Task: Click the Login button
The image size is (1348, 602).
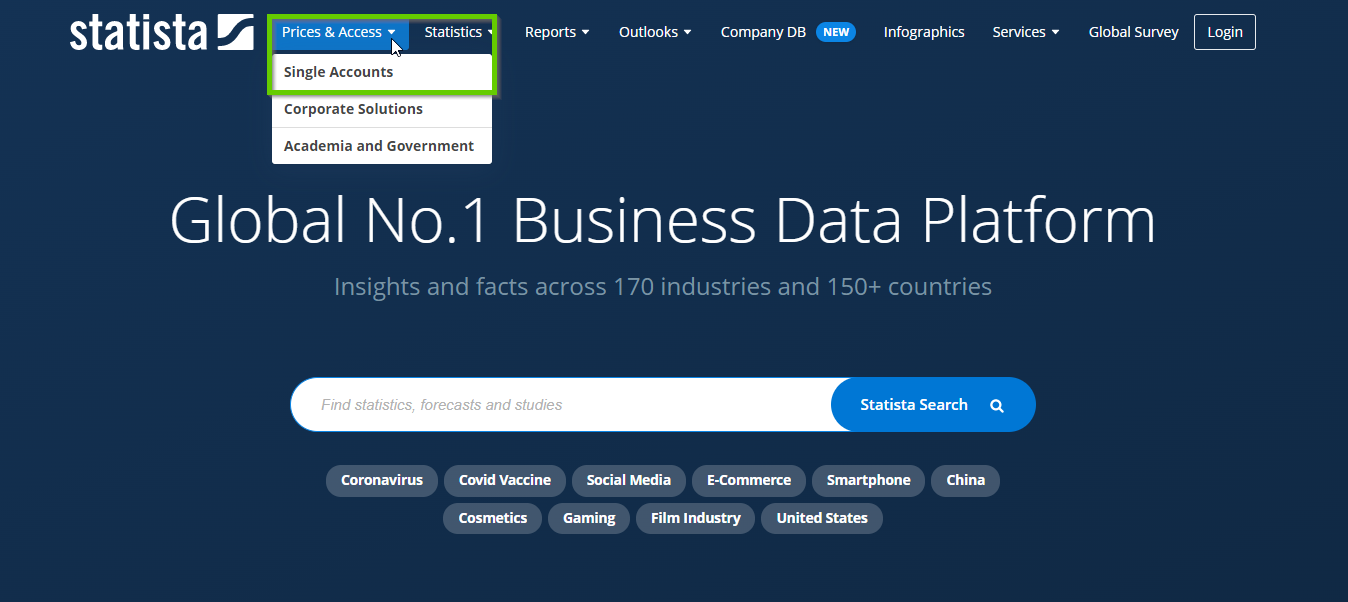Action: tap(1225, 32)
